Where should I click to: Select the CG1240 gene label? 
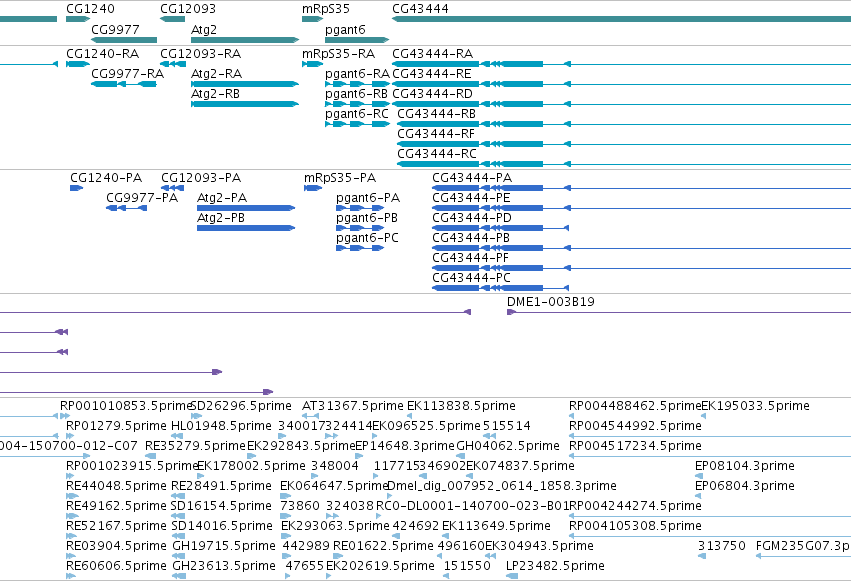(x=90, y=9)
